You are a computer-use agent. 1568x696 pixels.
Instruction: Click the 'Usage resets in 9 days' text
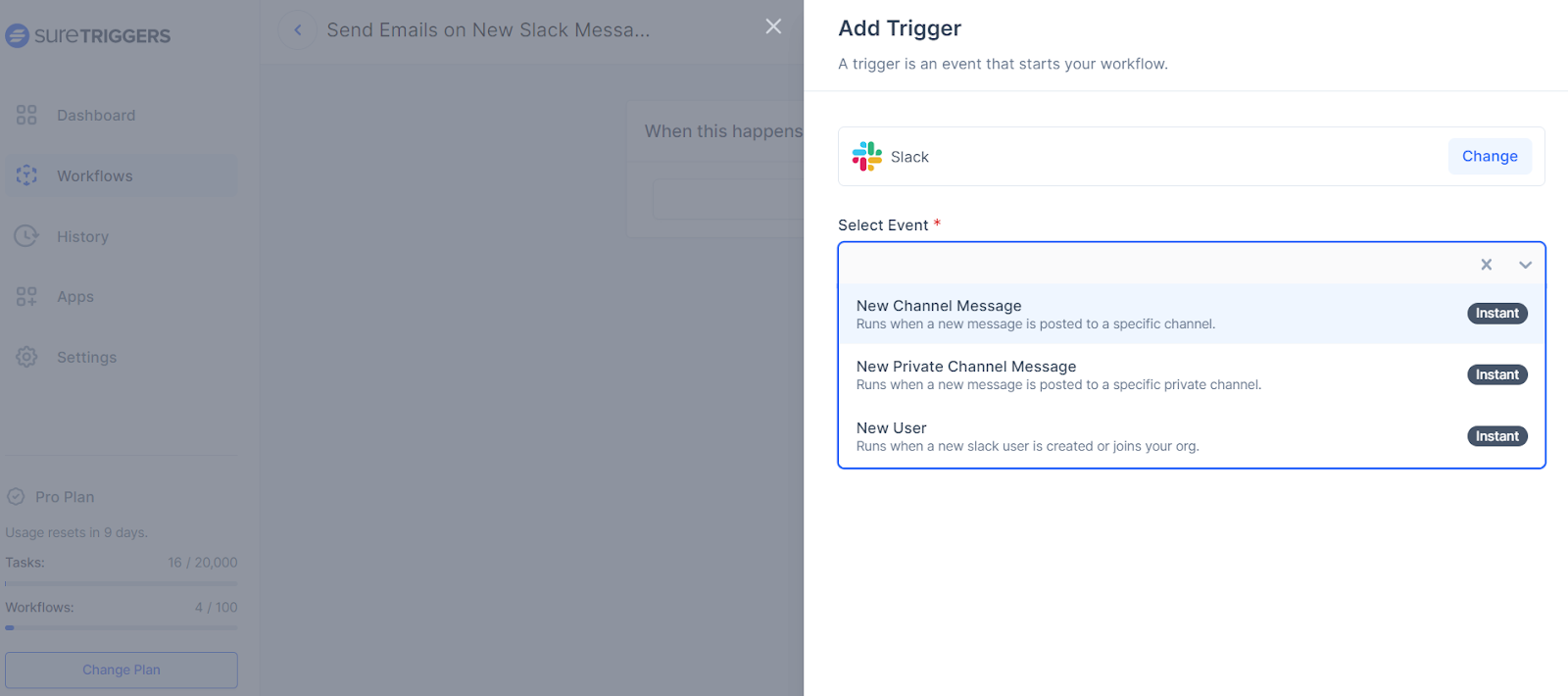[x=76, y=533]
